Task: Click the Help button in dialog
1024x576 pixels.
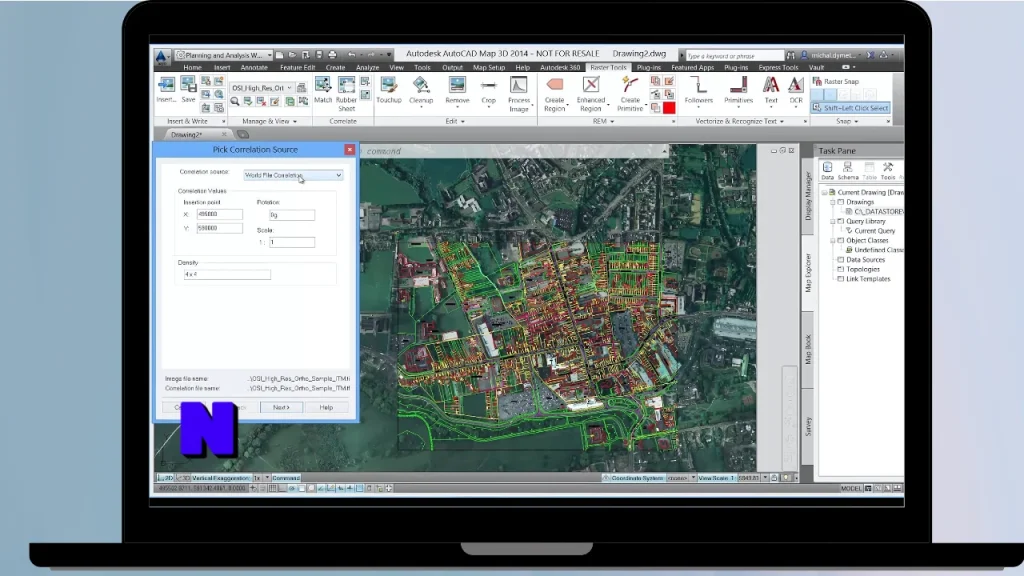Action: (x=326, y=408)
